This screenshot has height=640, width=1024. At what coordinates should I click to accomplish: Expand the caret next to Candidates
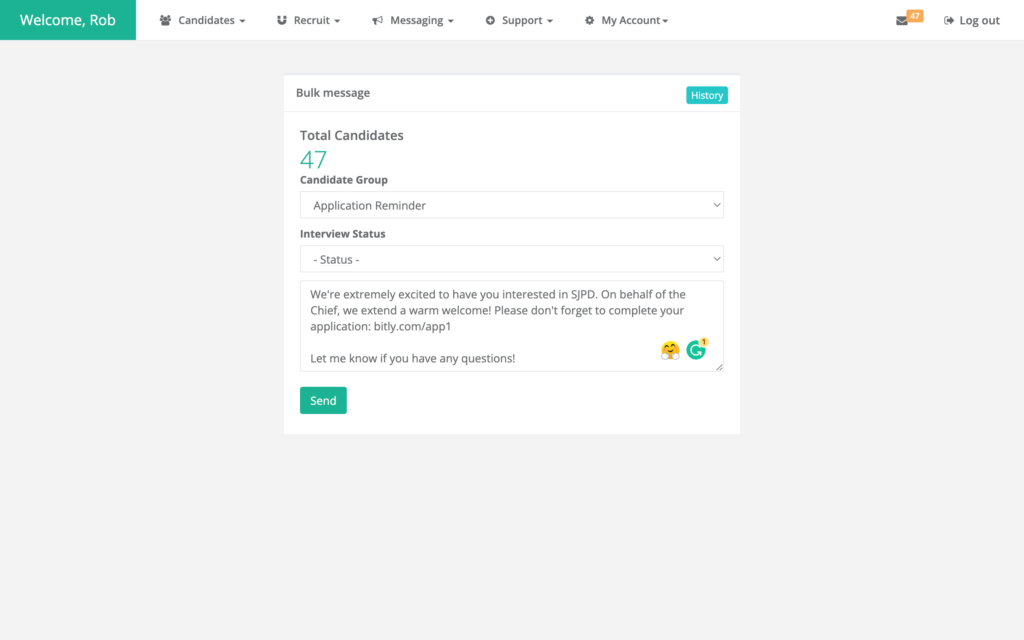(242, 21)
